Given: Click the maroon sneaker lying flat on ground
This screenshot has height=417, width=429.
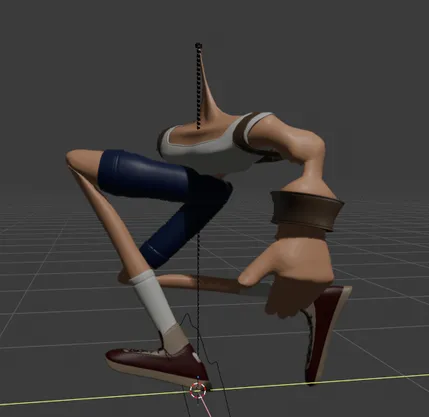Looking at the screenshot, I should pyautogui.click(x=157, y=366).
